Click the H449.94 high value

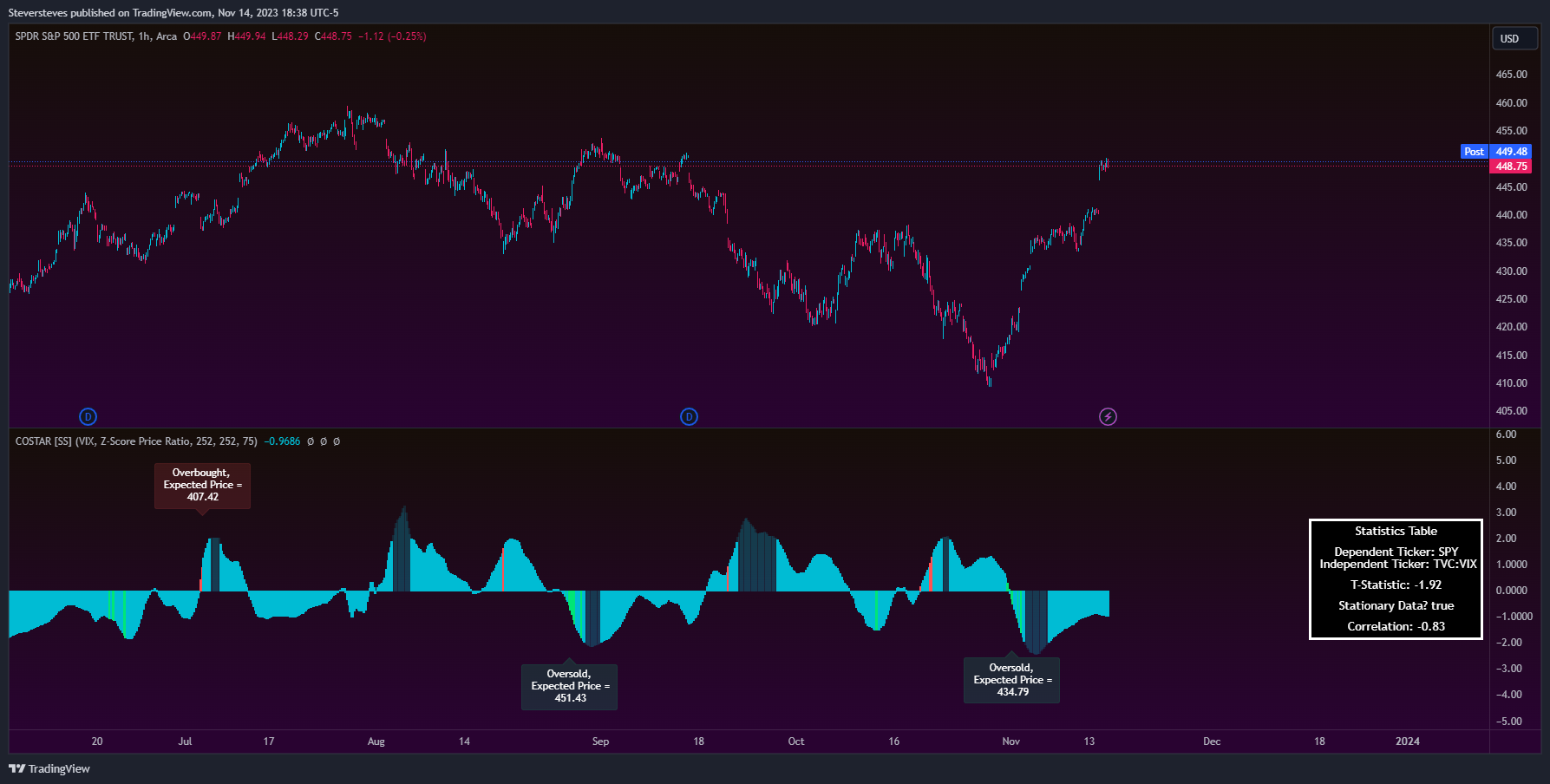pos(246,36)
